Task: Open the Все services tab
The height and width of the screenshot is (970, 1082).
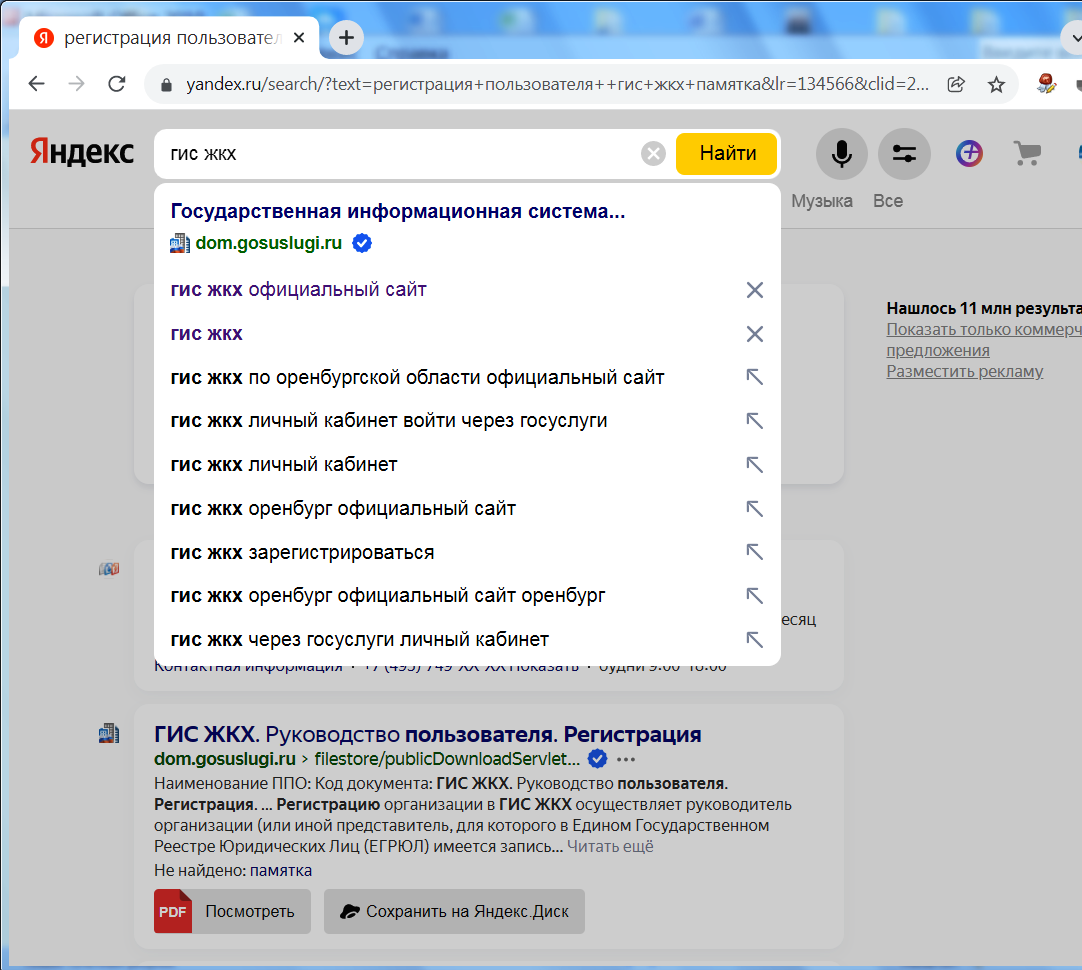Action: tap(887, 201)
